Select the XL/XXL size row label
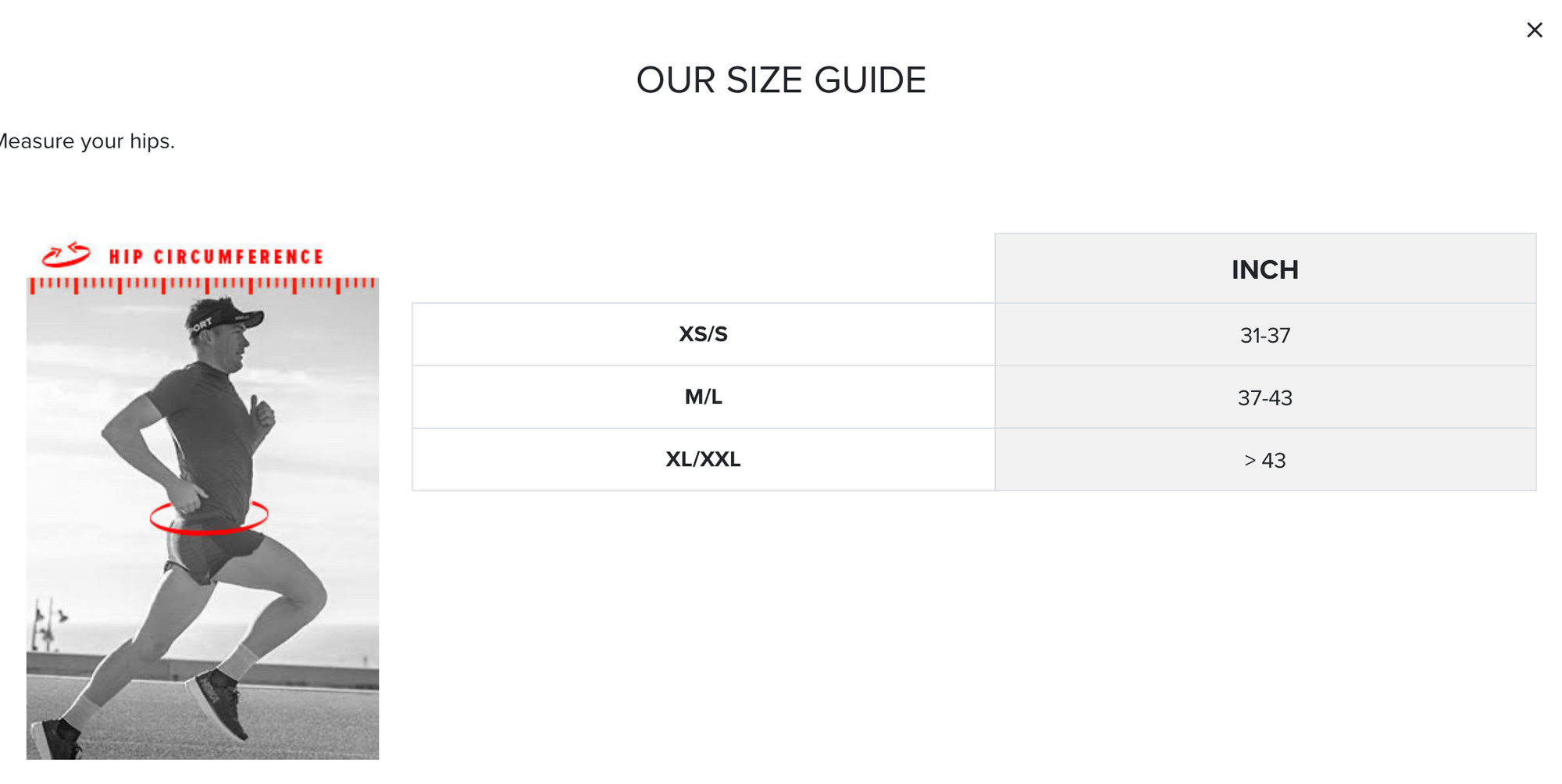 [x=703, y=459]
